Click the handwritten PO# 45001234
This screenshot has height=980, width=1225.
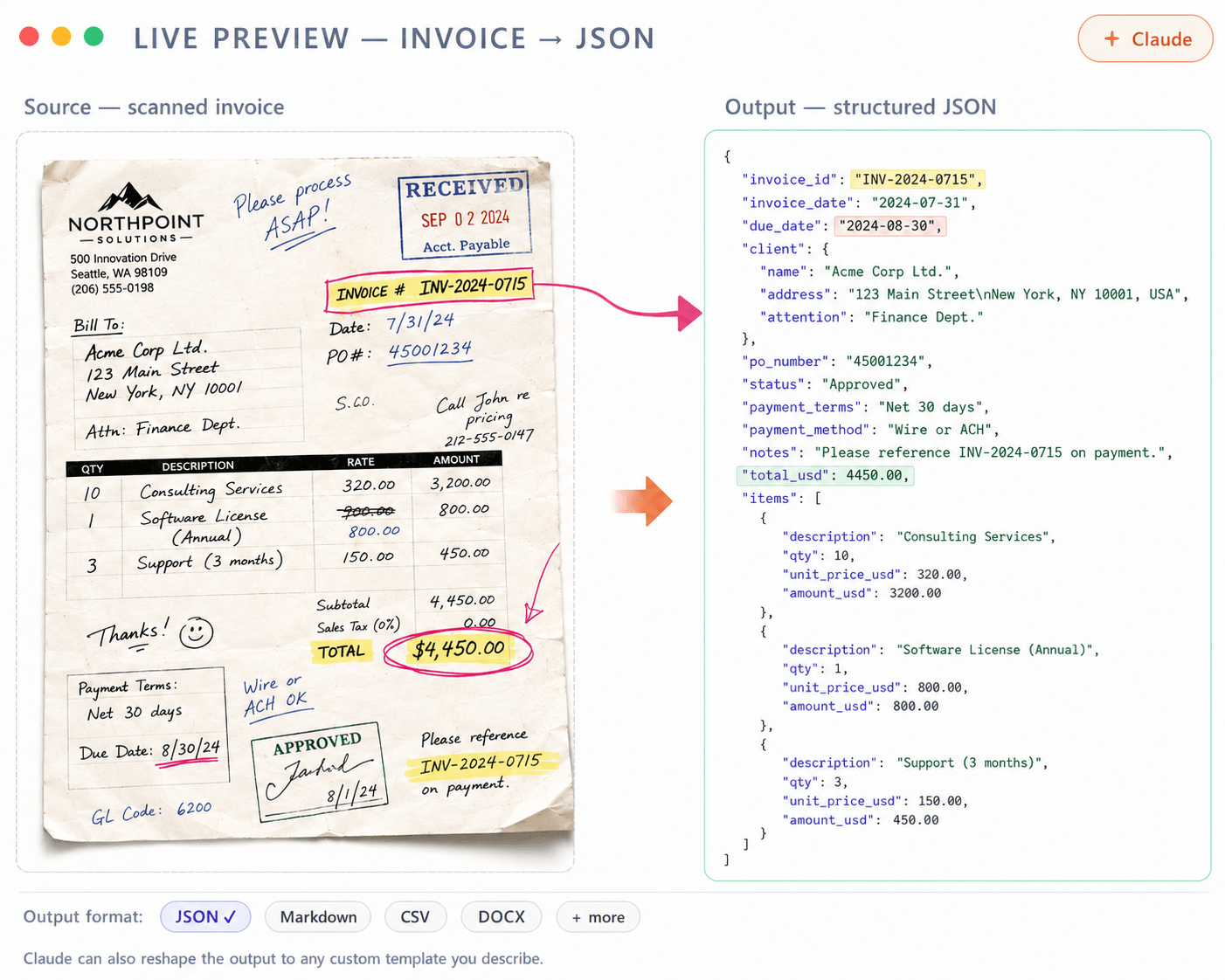coord(399,353)
